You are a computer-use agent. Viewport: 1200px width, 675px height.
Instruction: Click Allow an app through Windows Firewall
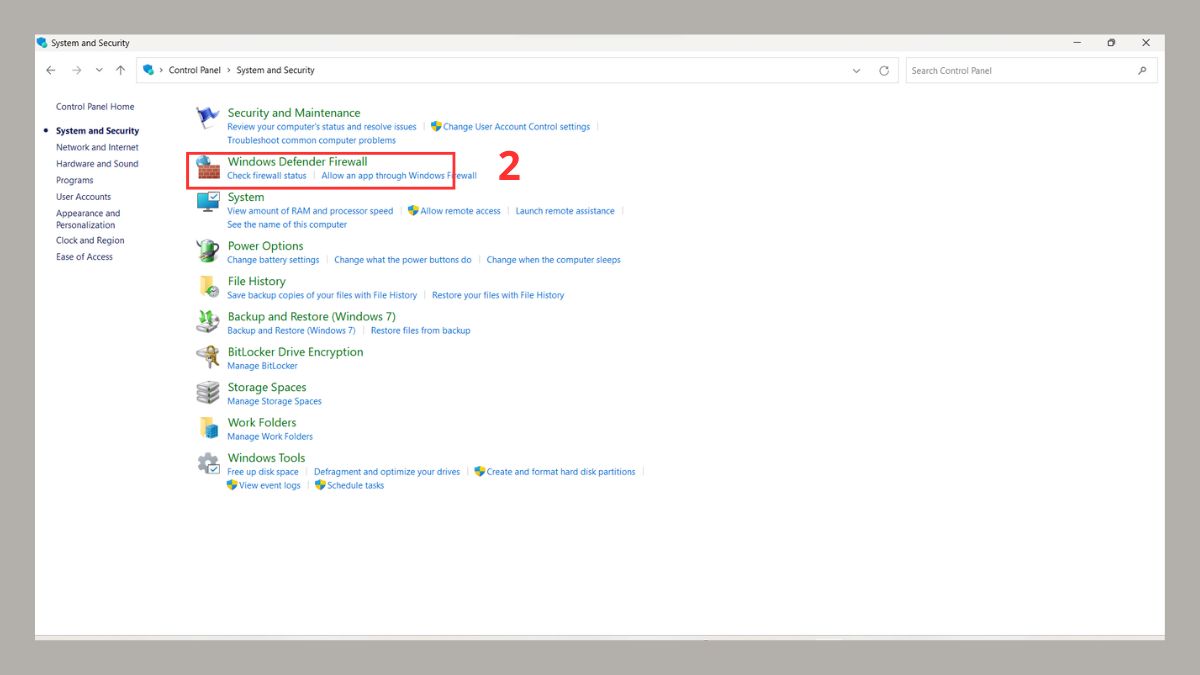pos(398,176)
